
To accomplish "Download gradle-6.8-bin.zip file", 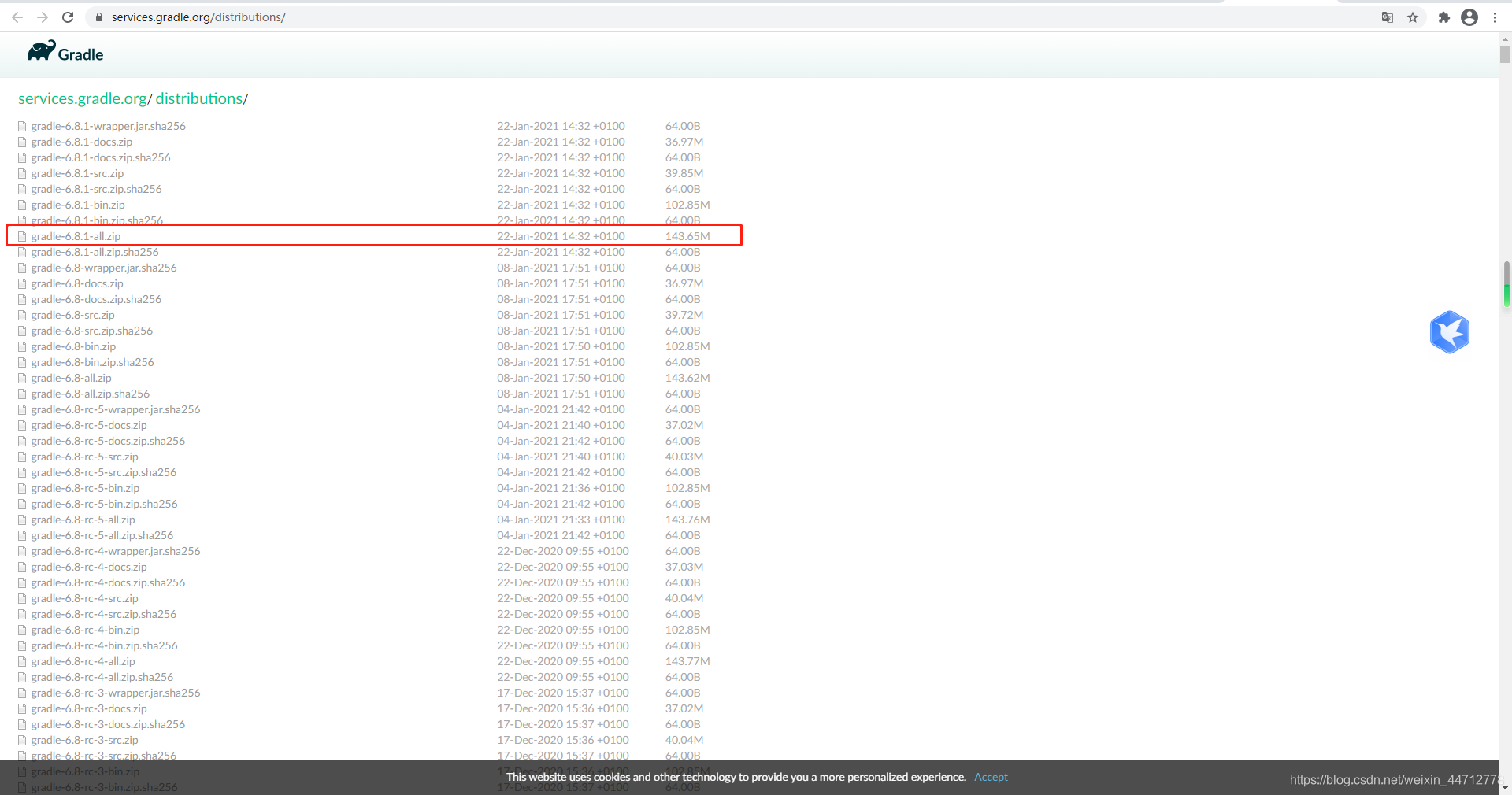I will [x=73, y=346].
